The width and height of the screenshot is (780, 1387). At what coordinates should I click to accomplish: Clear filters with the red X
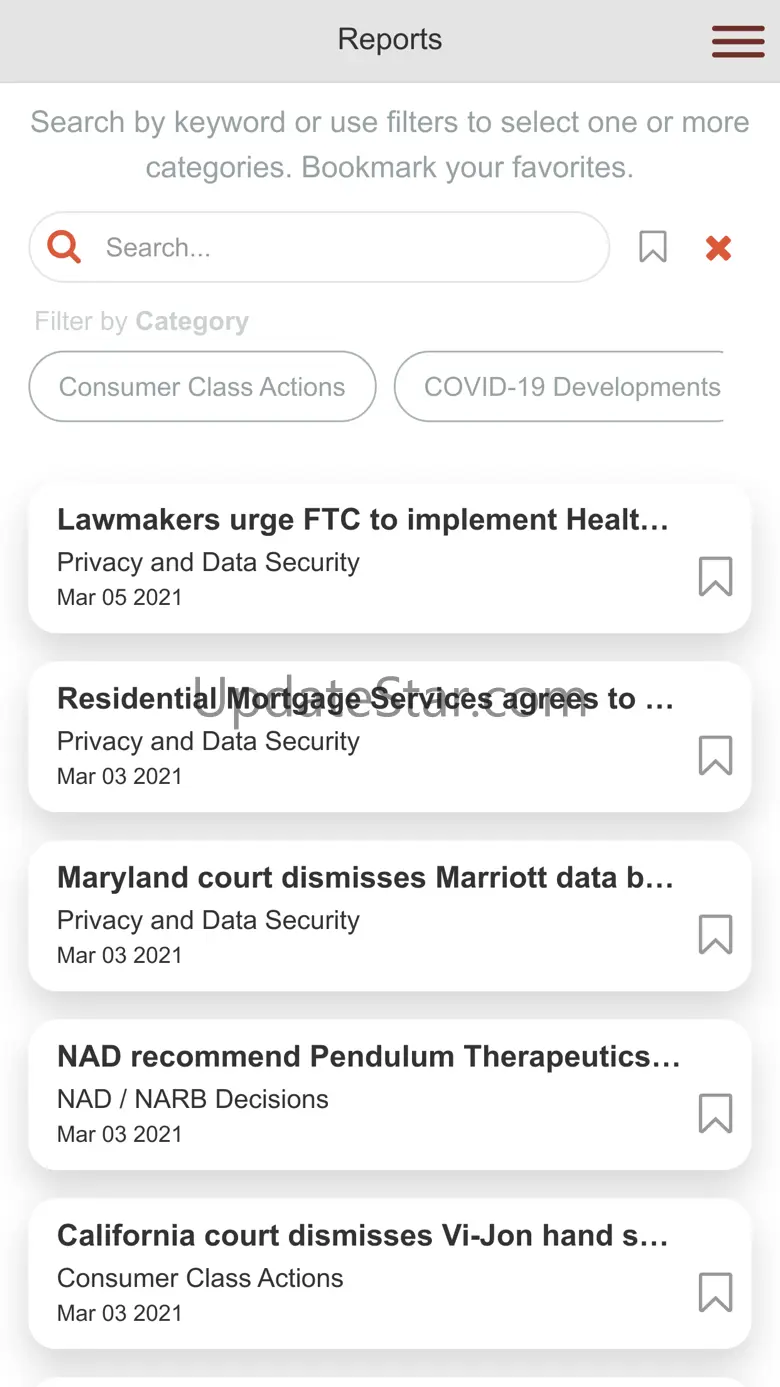718,248
